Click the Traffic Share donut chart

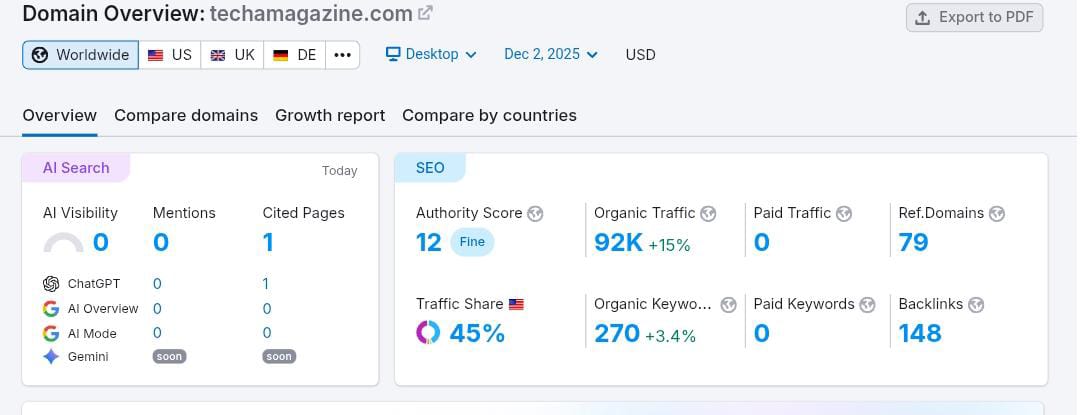pyautogui.click(x=428, y=333)
